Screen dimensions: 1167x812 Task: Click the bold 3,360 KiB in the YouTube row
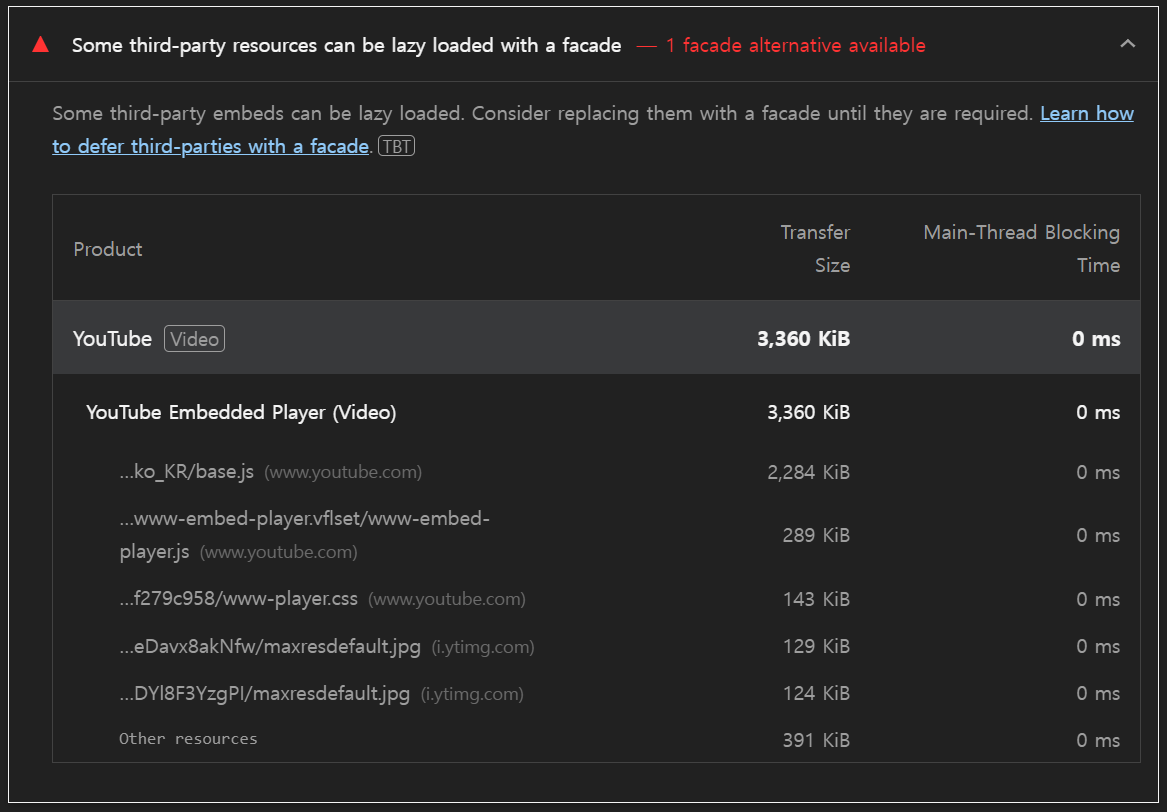point(803,339)
